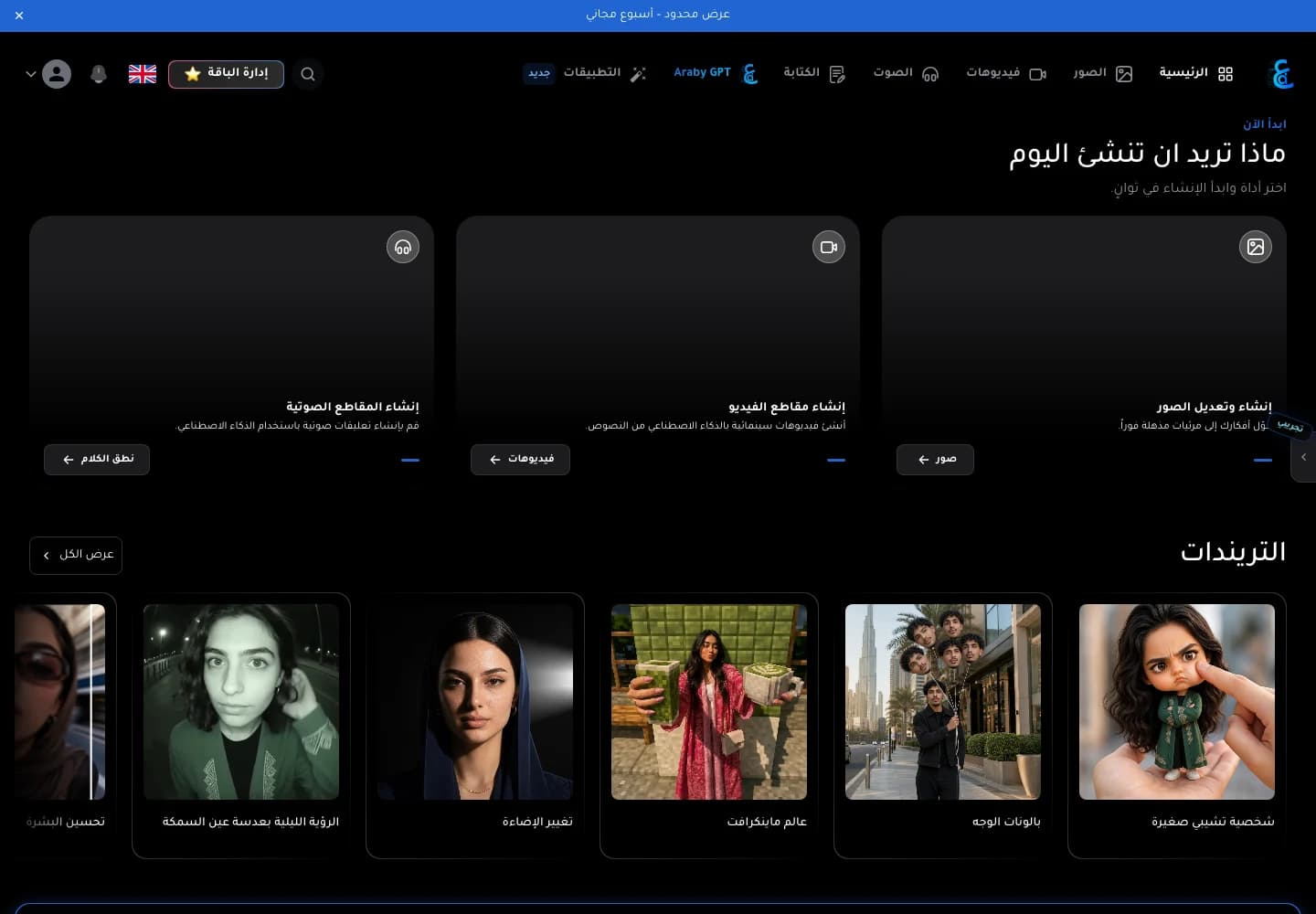Image resolution: width=1316 pixels, height=914 pixels.
Task: Switch language via the UK flag
Action: [143, 74]
